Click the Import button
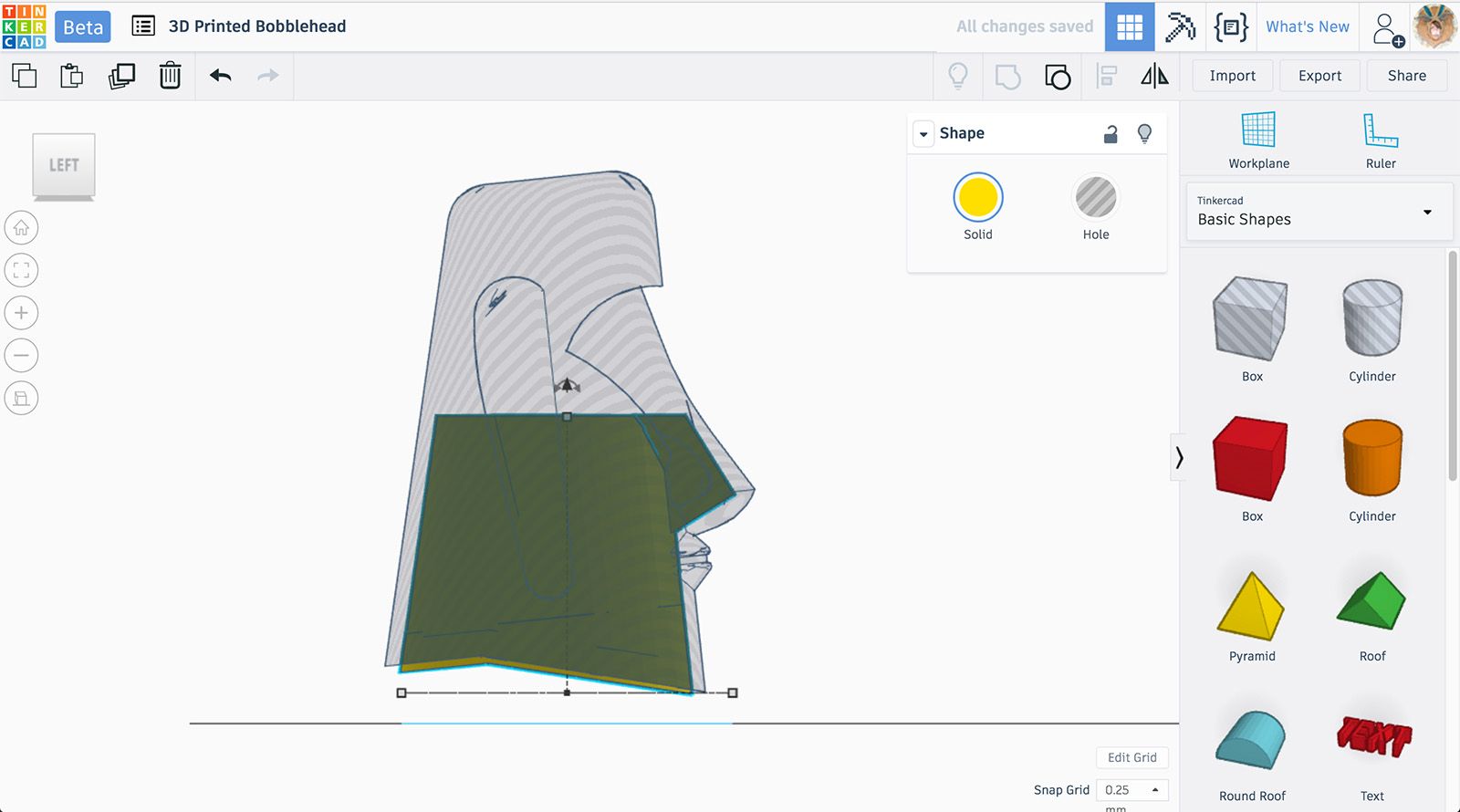This screenshot has width=1460, height=812. click(1233, 76)
